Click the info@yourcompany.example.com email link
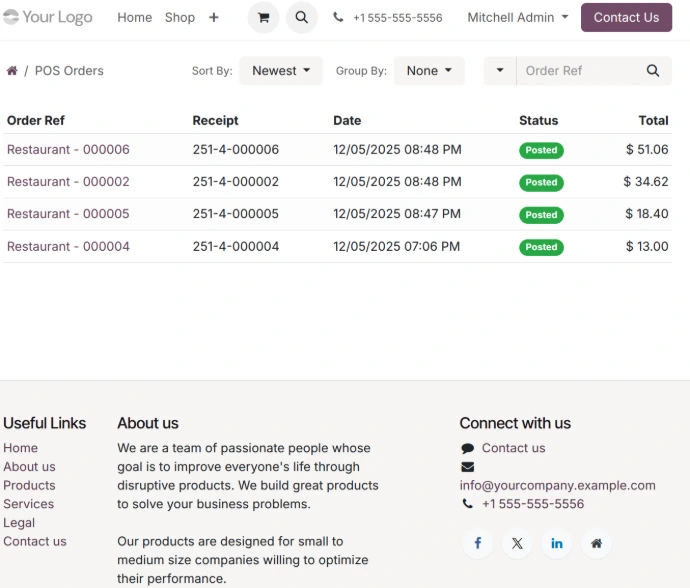This screenshot has height=588, width=690. 557,486
